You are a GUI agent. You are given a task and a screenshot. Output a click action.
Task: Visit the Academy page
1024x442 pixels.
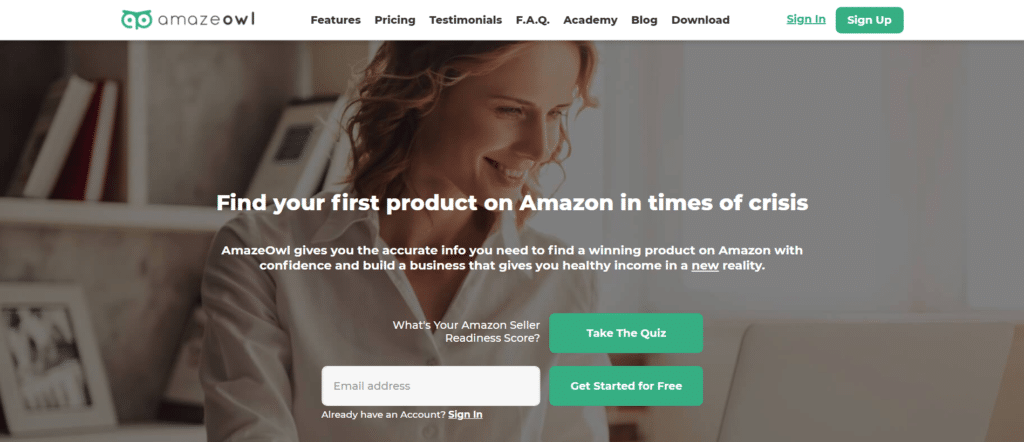click(x=590, y=20)
